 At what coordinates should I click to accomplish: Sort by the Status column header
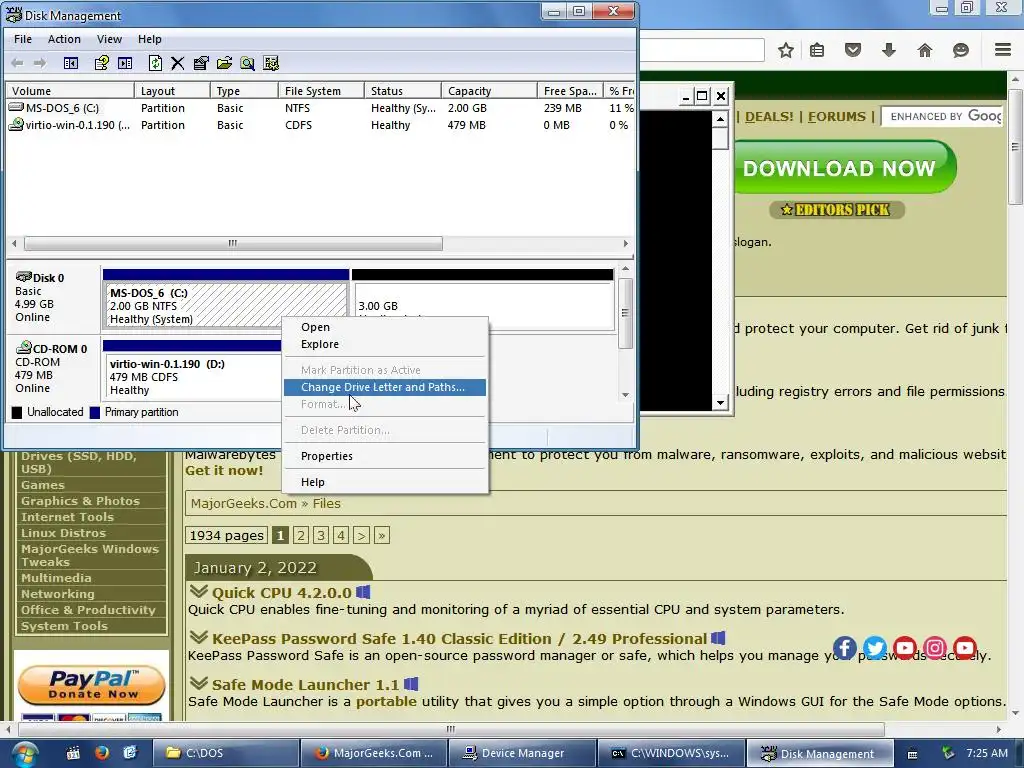pyautogui.click(x=402, y=91)
